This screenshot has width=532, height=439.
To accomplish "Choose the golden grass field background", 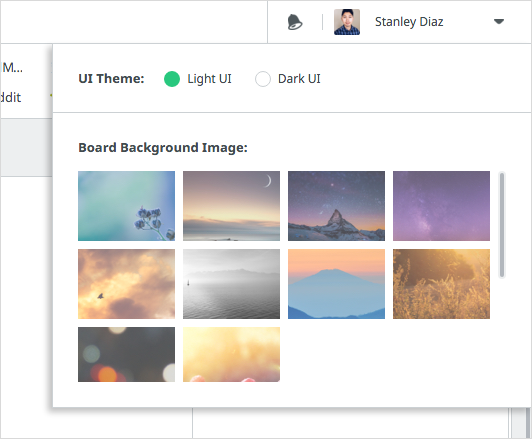I will (441, 284).
